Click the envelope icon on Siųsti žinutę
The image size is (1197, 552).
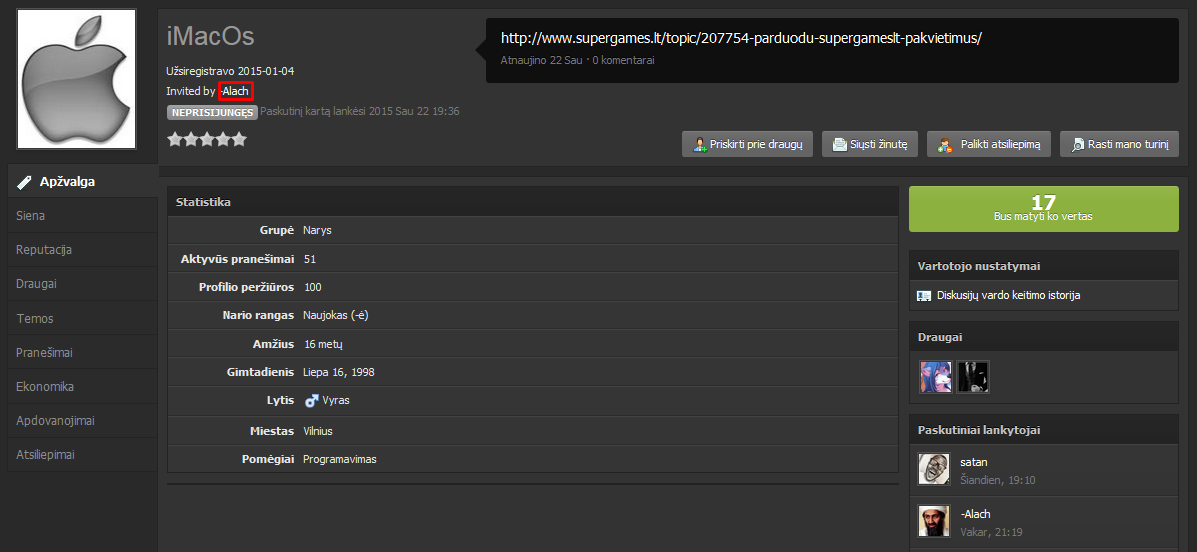(839, 144)
